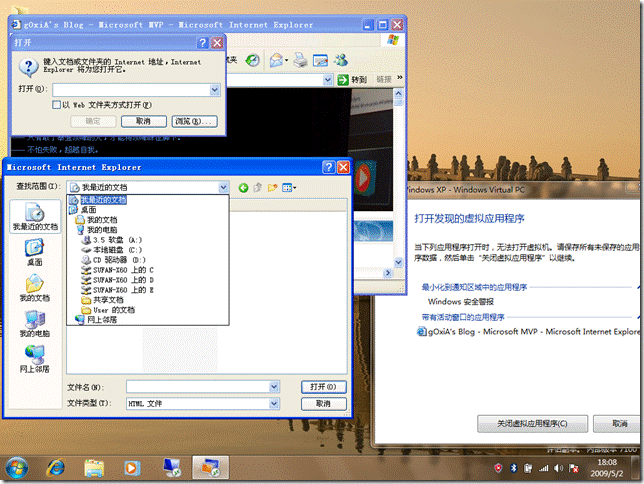Click the 转到 go button in IE
This screenshot has height=484, width=644.
click(352, 80)
